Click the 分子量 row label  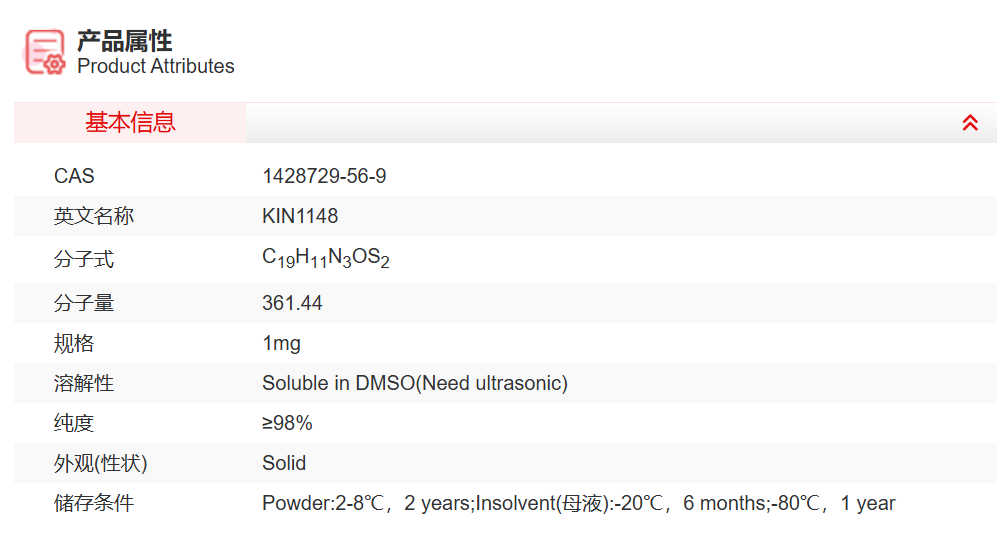click(x=84, y=303)
